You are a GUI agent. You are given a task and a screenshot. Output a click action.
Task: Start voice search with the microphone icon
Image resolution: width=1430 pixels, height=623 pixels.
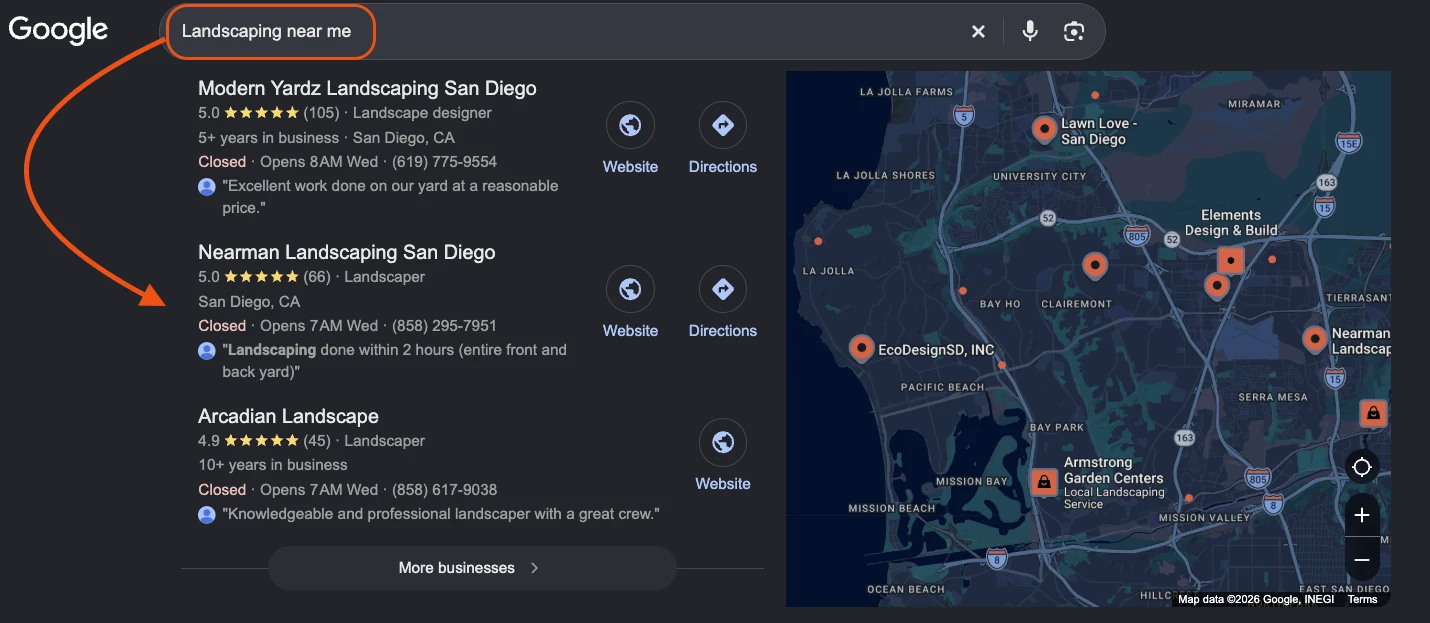(x=1030, y=32)
